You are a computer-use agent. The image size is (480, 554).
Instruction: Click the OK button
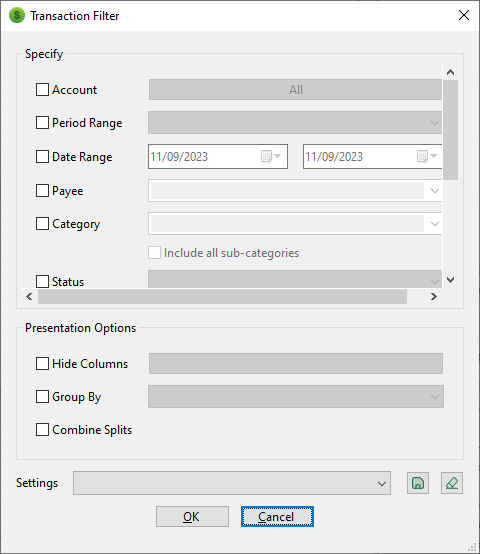tap(192, 517)
